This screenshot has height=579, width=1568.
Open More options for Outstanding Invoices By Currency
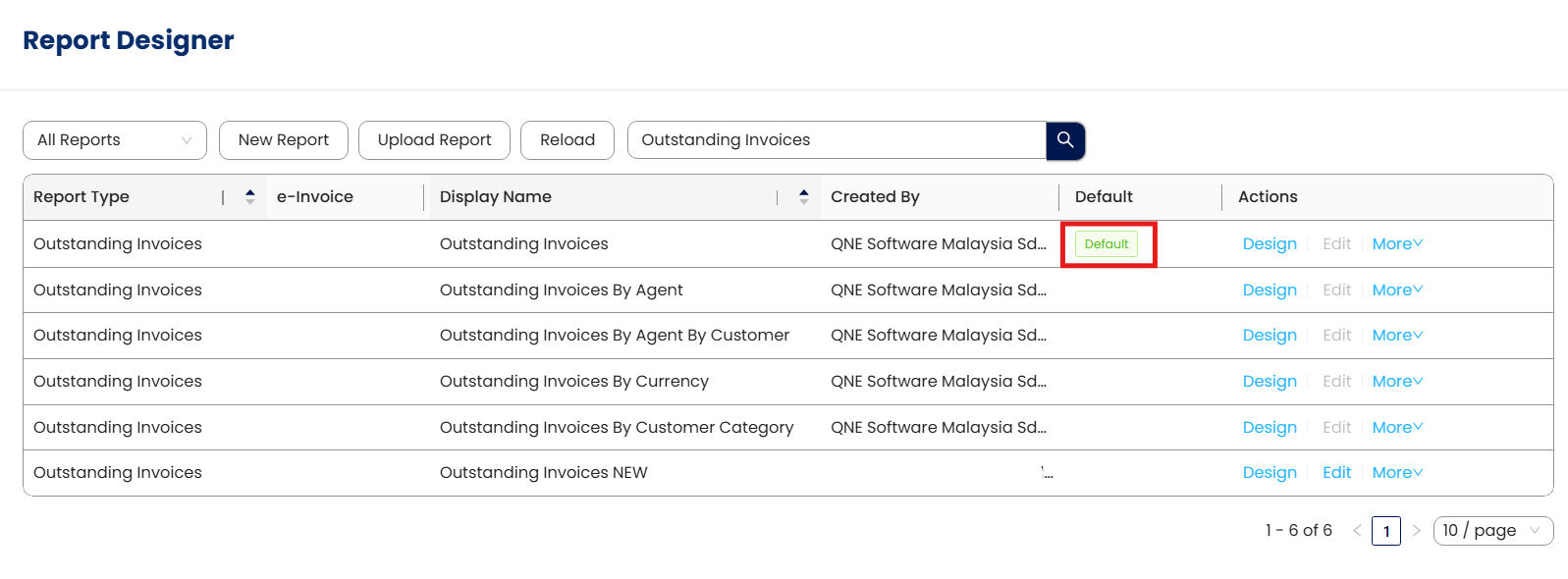[x=1396, y=382]
